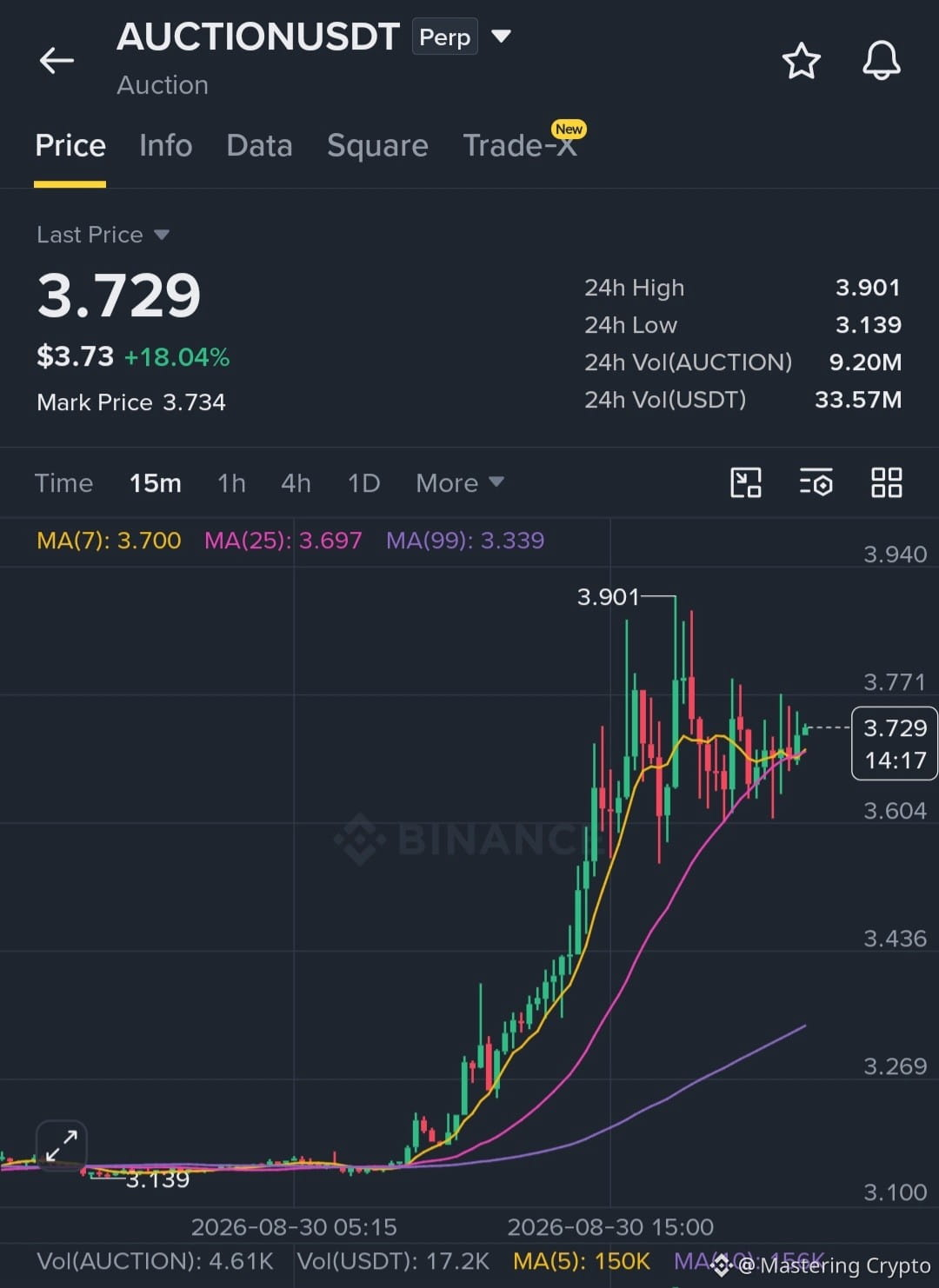
Task: Click the 24h Low value 3.139
Action: coord(868,325)
